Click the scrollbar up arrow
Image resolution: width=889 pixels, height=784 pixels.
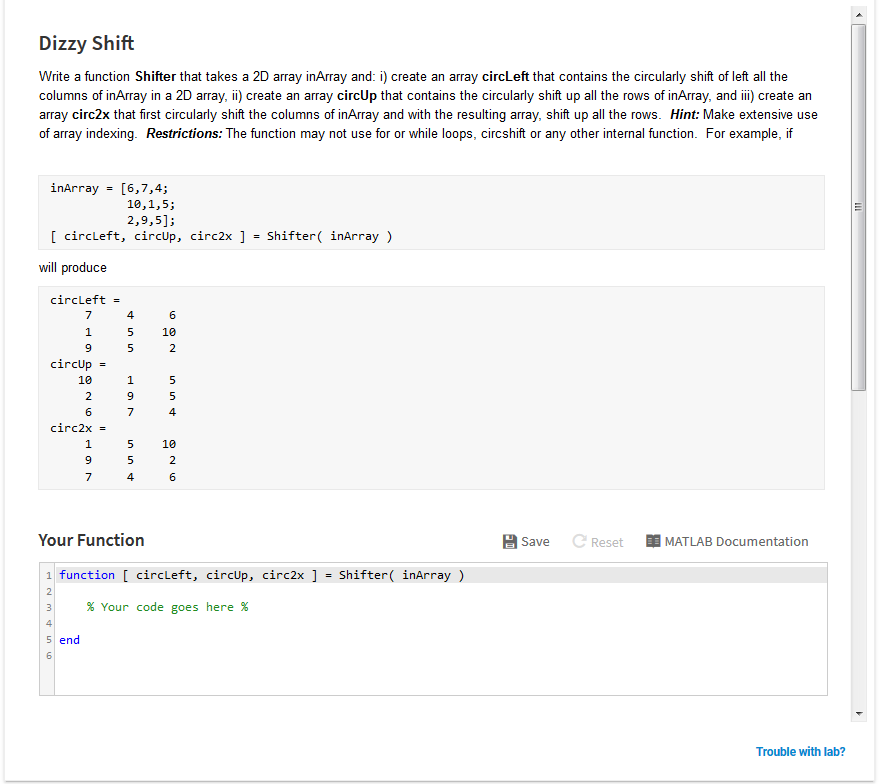coord(858,14)
